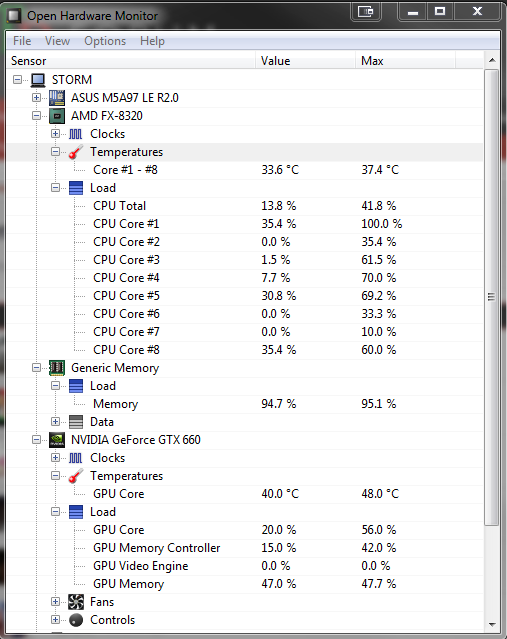Click the NVIDIA GeForce GTX 660 logo icon

coord(57,440)
